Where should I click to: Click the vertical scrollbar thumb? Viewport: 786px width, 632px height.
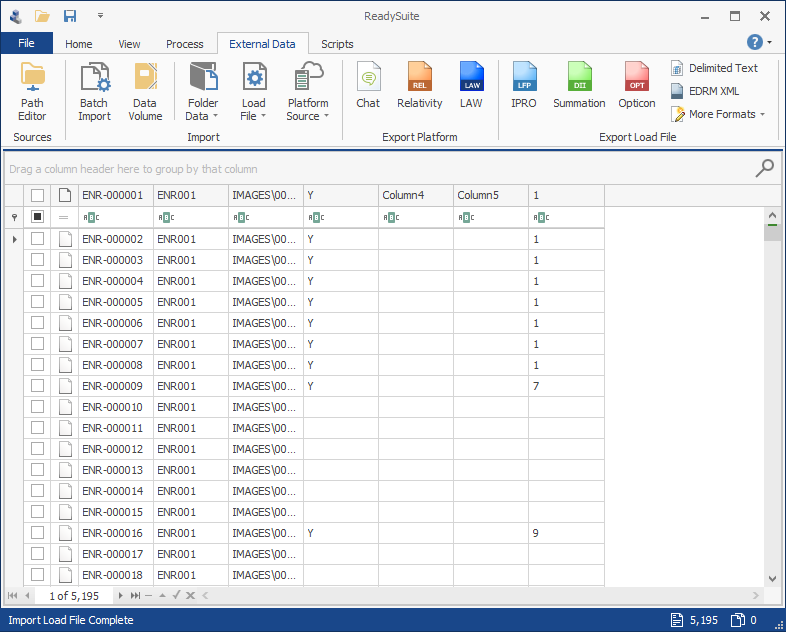(x=772, y=233)
